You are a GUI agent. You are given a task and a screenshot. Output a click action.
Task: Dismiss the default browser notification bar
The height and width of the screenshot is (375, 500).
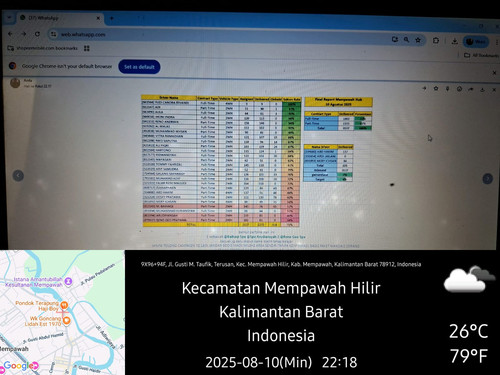click(494, 72)
